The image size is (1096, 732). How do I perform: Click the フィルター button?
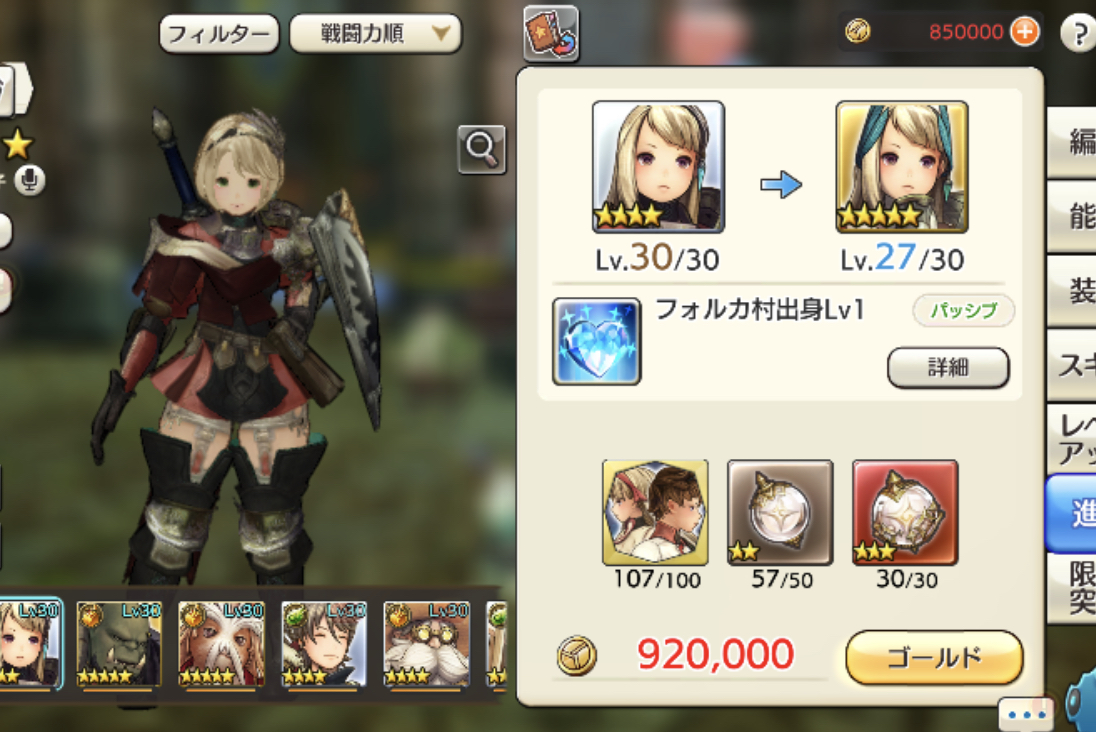pos(219,34)
